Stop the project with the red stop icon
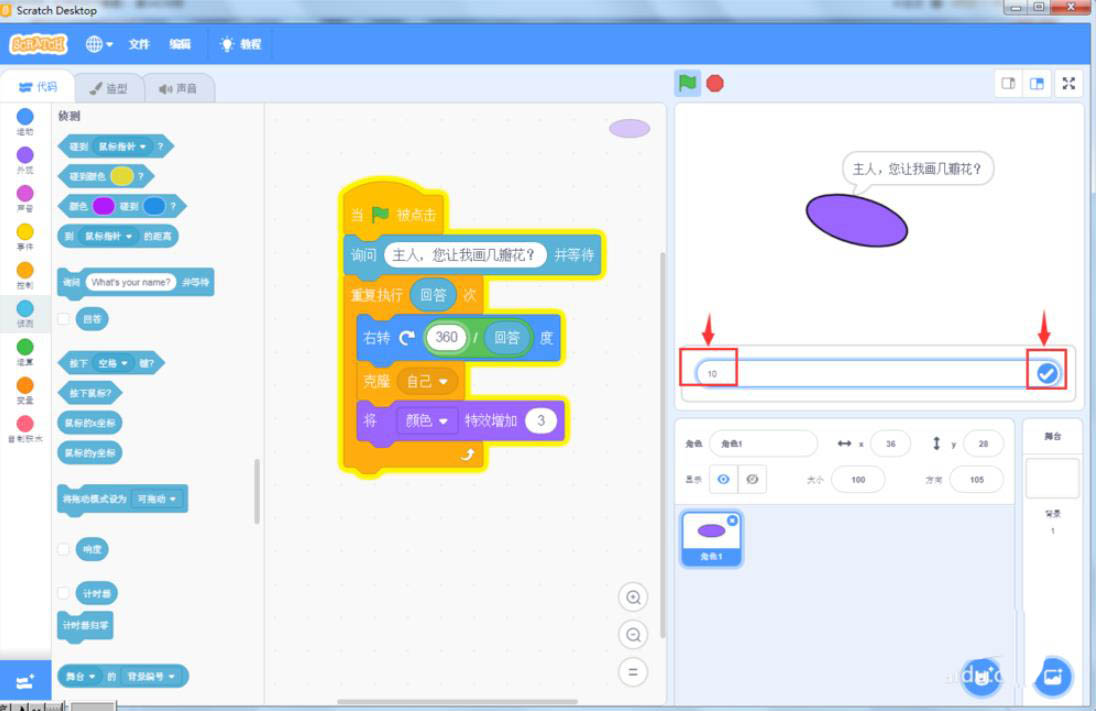The width and height of the screenshot is (1096, 711). (713, 84)
